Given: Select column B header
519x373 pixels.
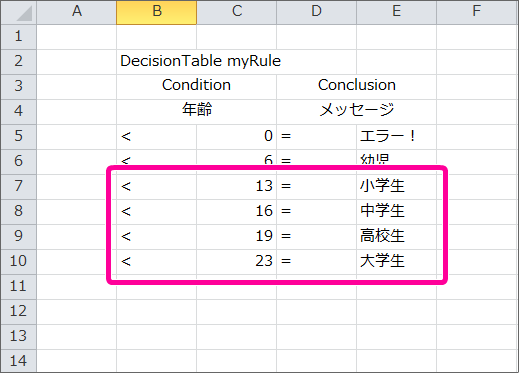Looking at the screenshot, I should (x=157, y=12).
